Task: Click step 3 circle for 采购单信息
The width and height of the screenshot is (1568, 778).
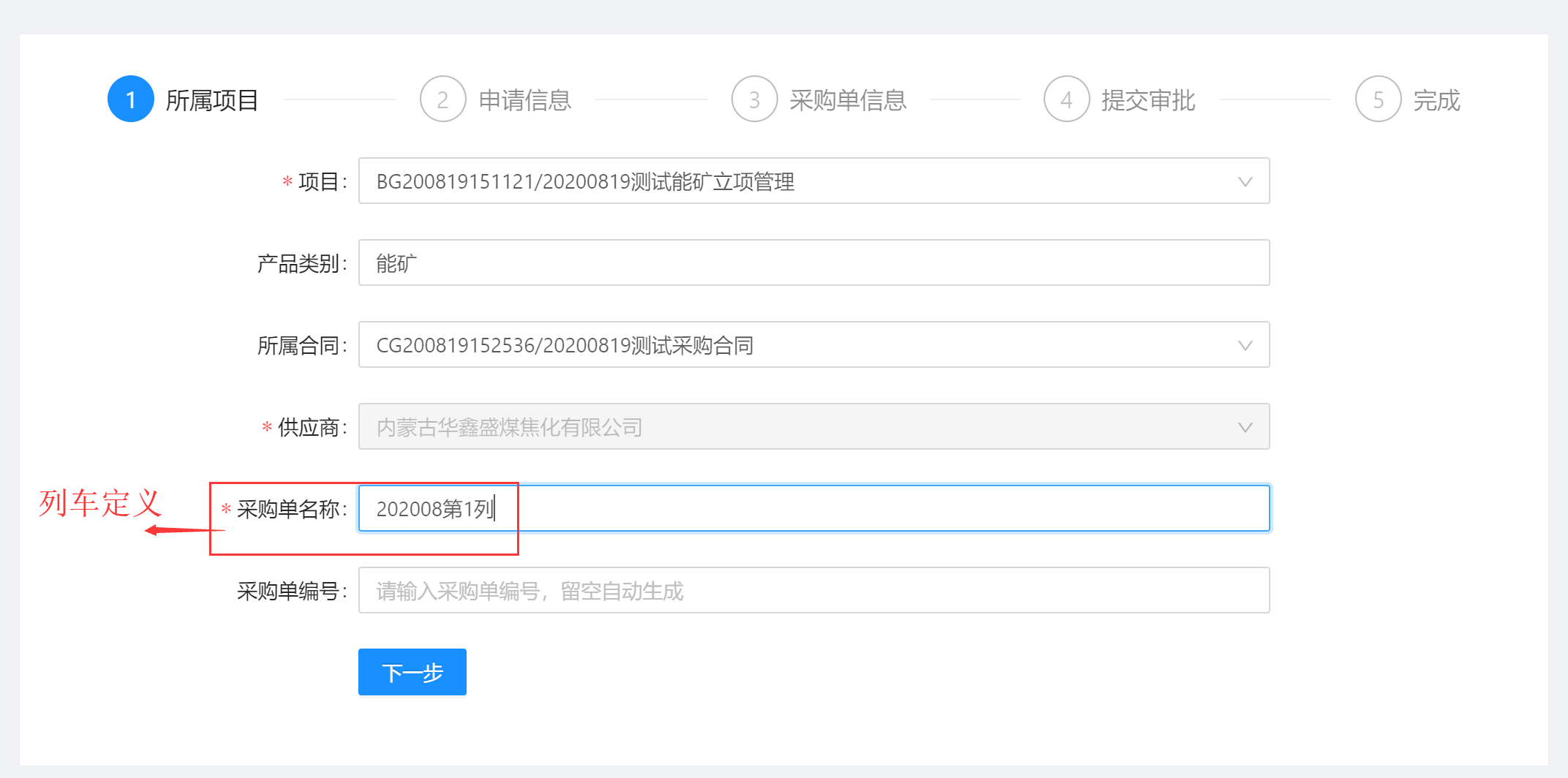Action: [x=755, y=99]
